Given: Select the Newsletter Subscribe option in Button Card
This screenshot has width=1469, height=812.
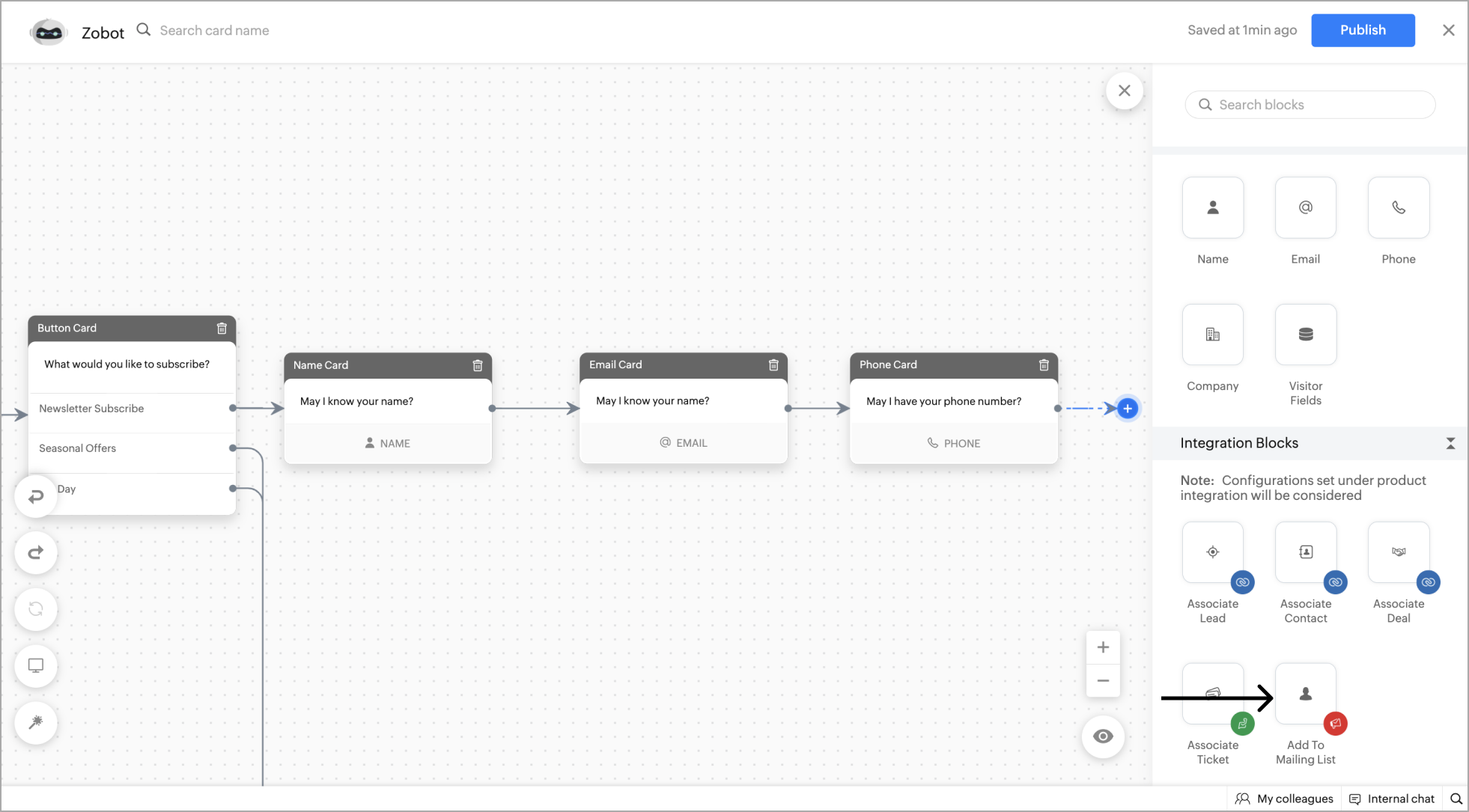Looking at the screenshot, I should click(91, 408).
